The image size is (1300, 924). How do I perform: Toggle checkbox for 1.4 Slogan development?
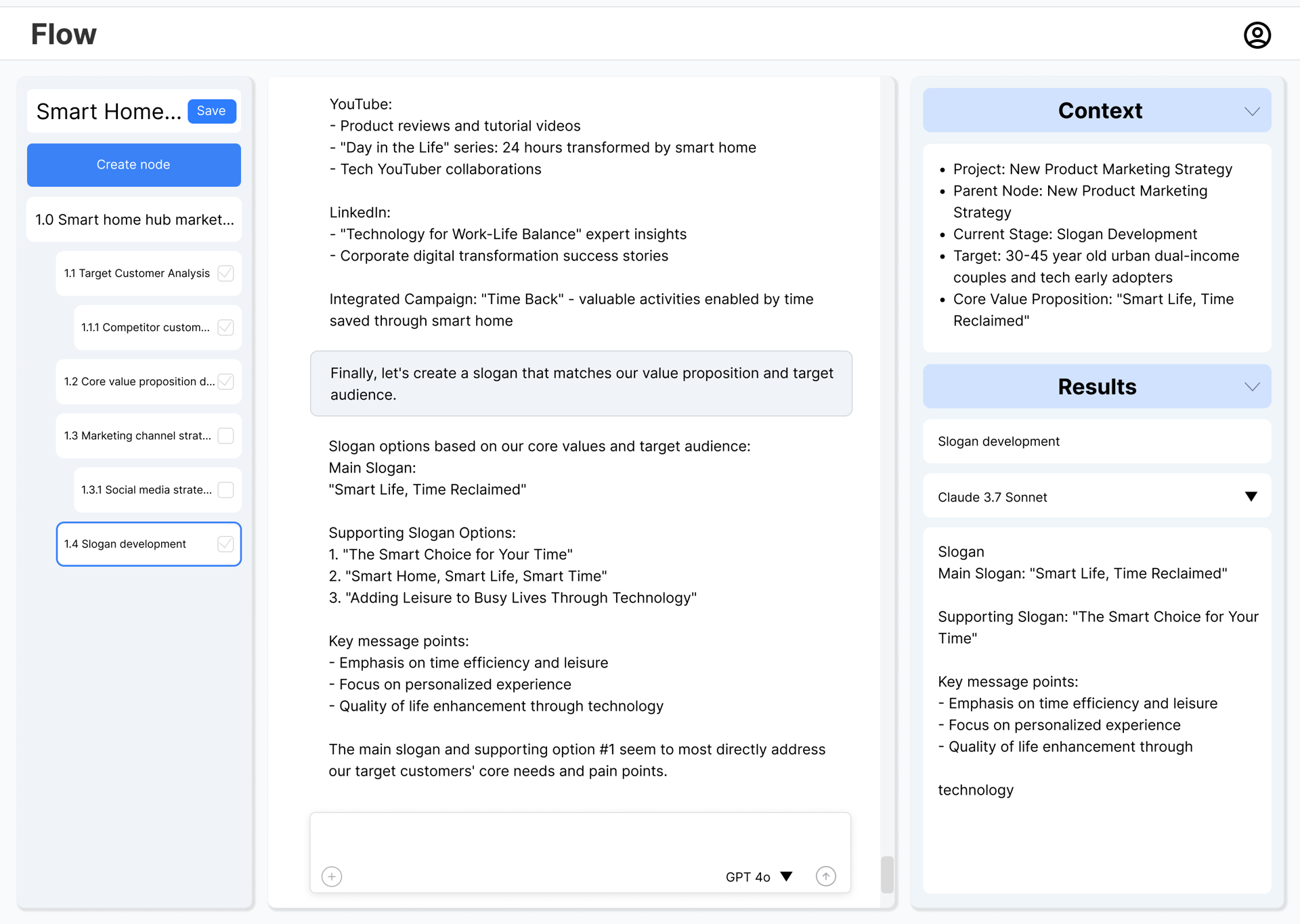click(x=226, y=544)
